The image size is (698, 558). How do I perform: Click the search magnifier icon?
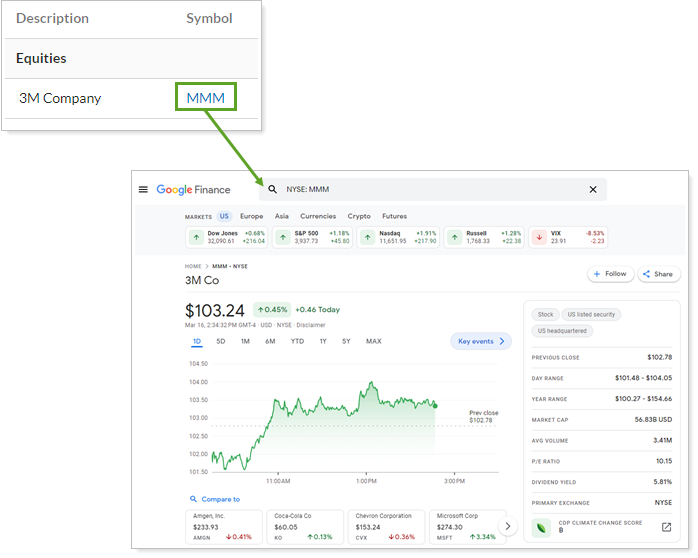pyautogui.click(x=272, y=189)
